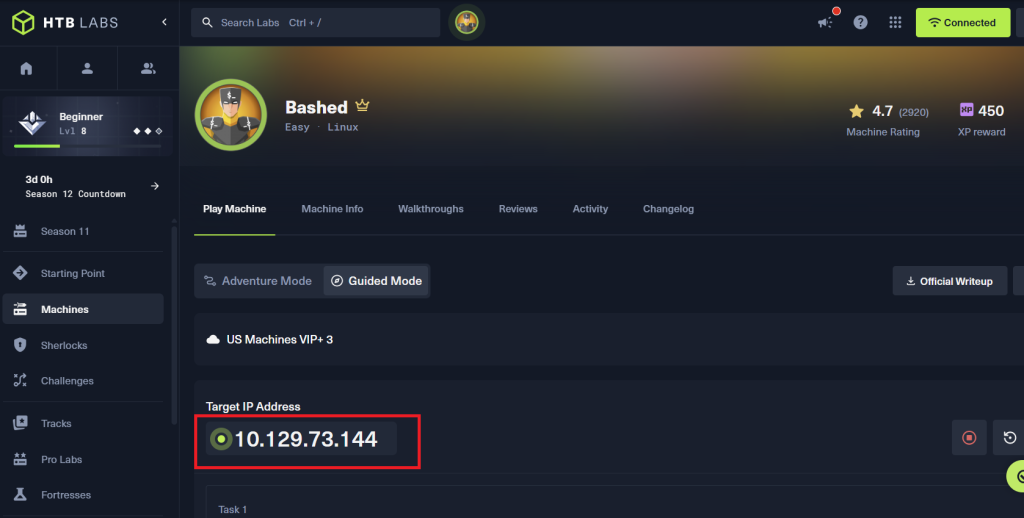Open the team users icon tab
Viewport: 1024px width, 518px height.
click(x=148, y=68)
